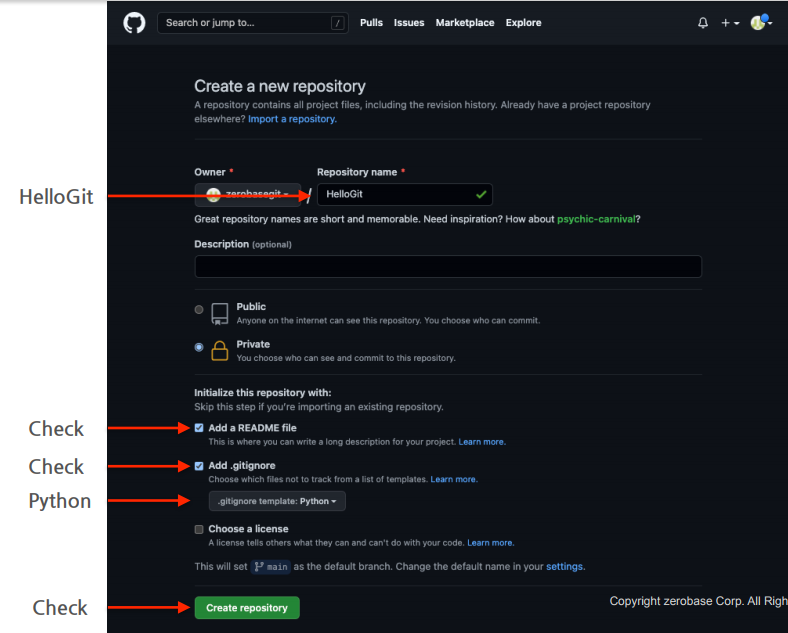
Task: Click the slash shortcut icon in search
Action: coord(338,23)
